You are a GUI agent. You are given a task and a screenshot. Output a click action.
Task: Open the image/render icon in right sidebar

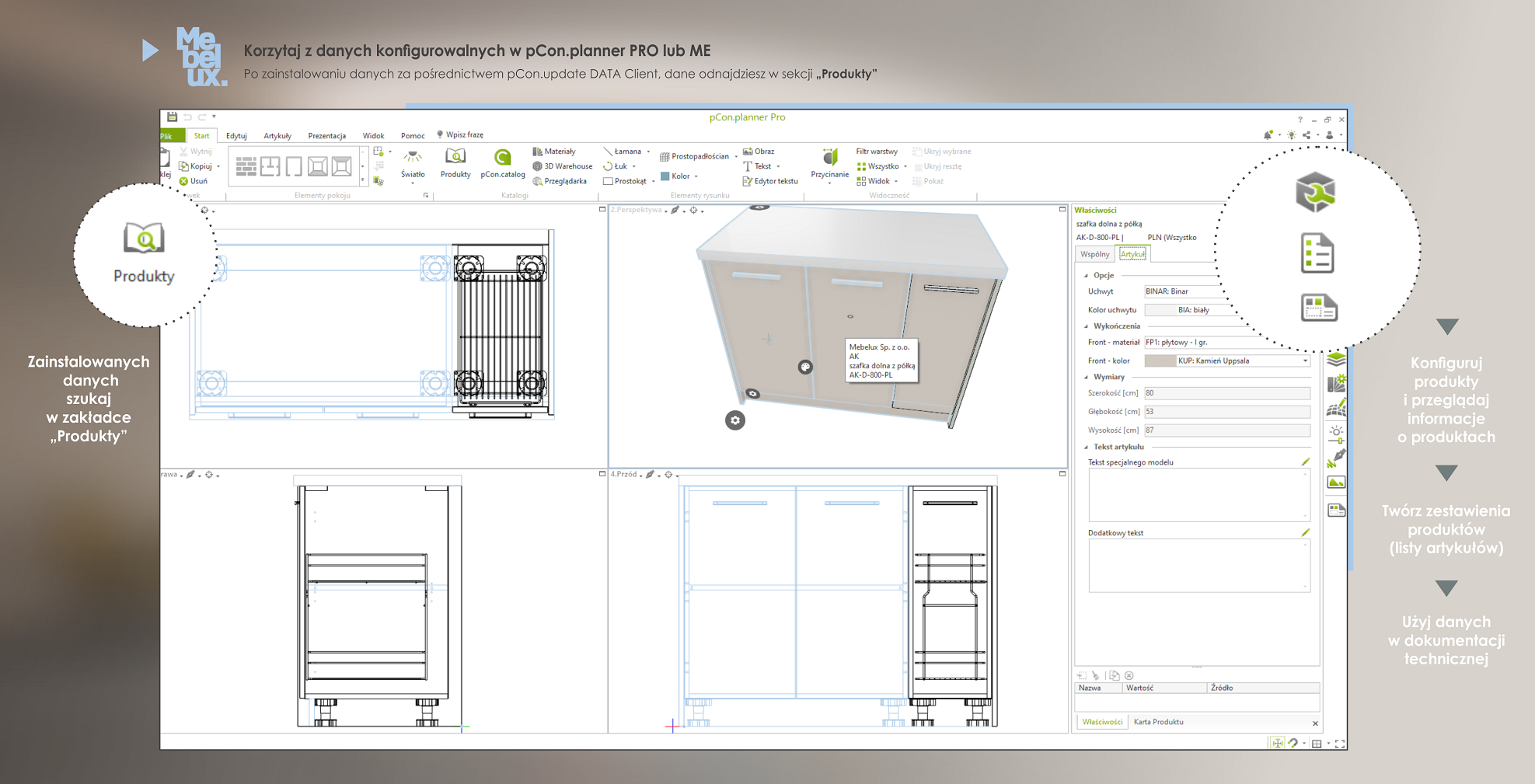pyautogui.click(x=1336, y=483)
